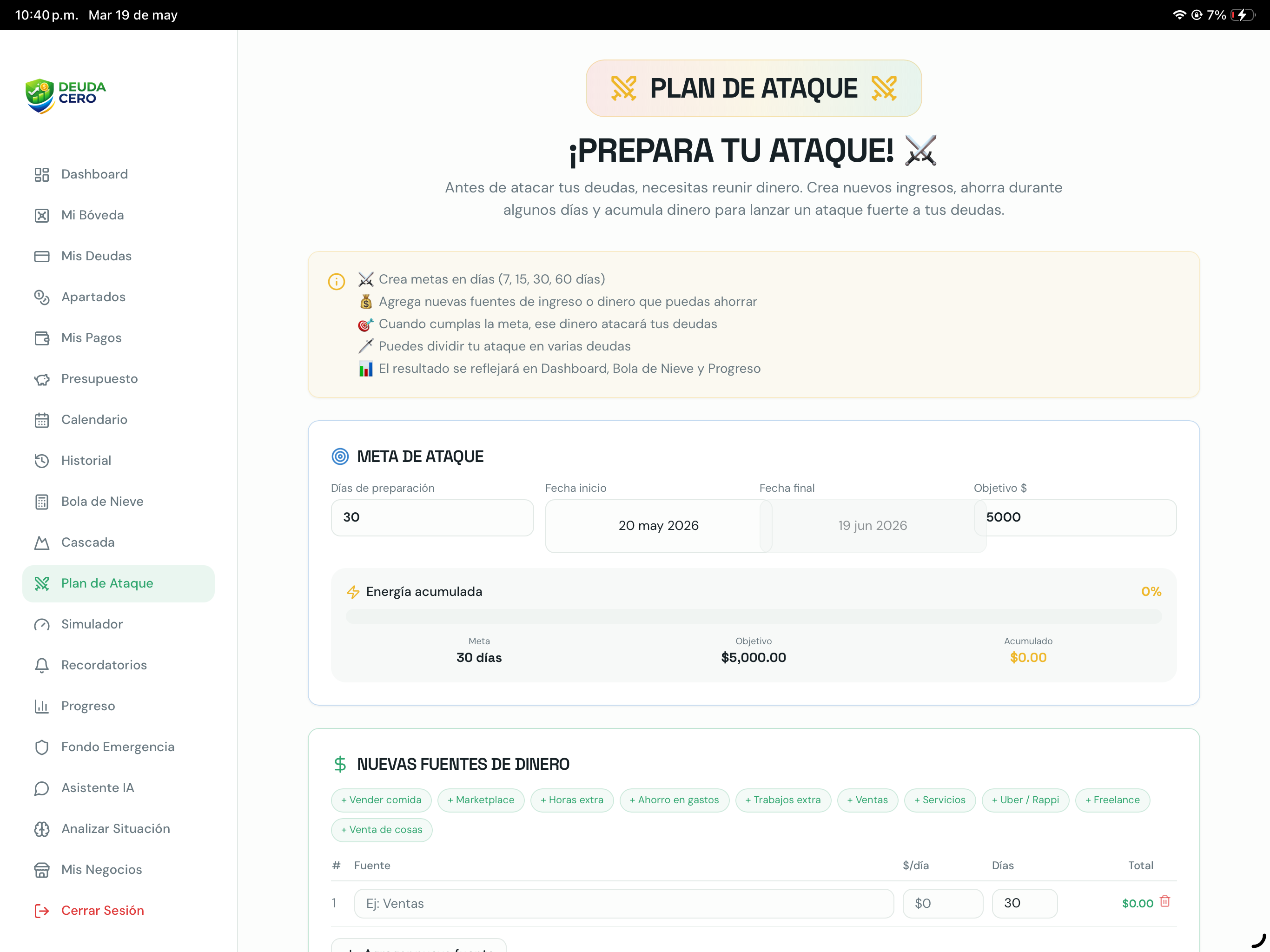Click the Plan de Ataque swords icon
1270x952 pixels.
(x=41, y=583)
